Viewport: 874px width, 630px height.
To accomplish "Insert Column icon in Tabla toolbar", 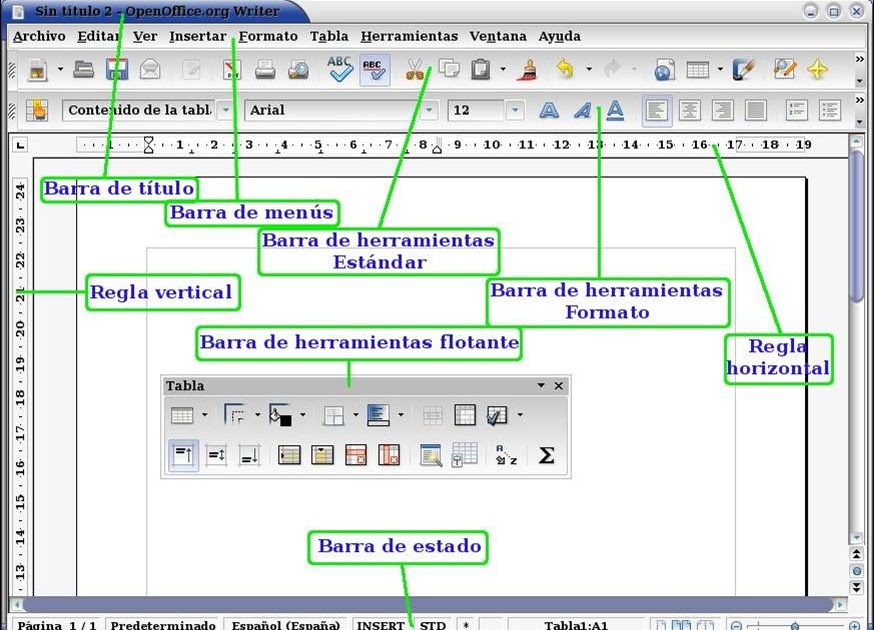I will 323,455.
